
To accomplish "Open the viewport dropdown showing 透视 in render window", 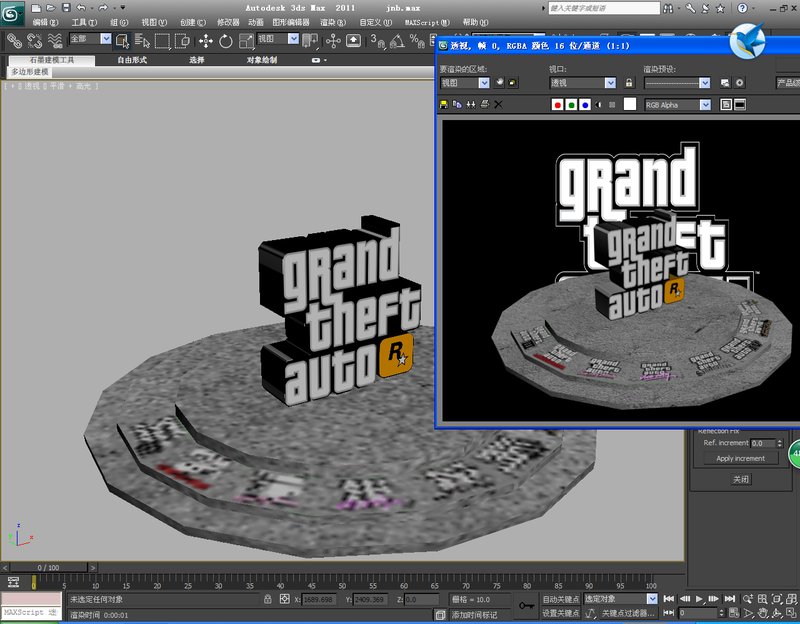I will (583, 83).
